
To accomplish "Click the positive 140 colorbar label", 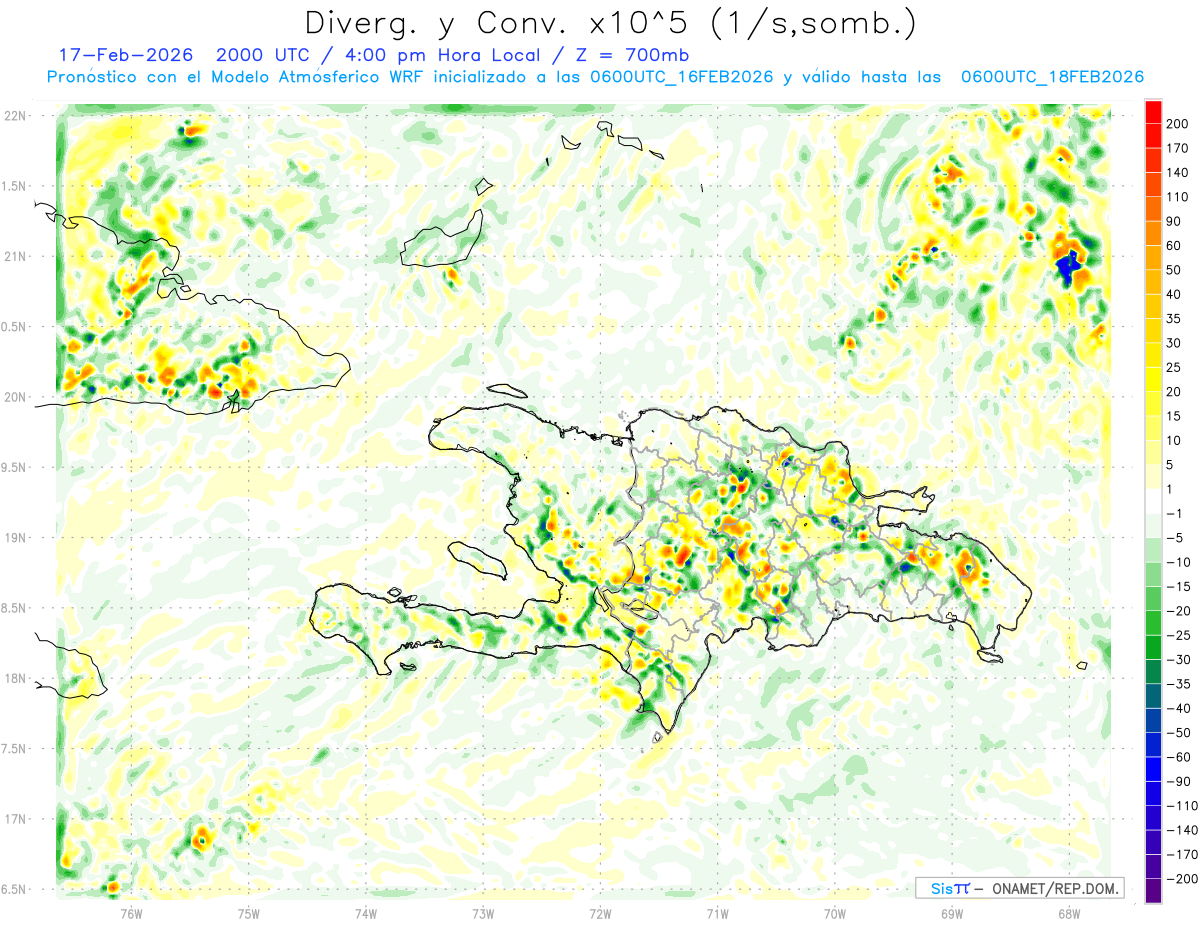I will [x=1177, y=172].
